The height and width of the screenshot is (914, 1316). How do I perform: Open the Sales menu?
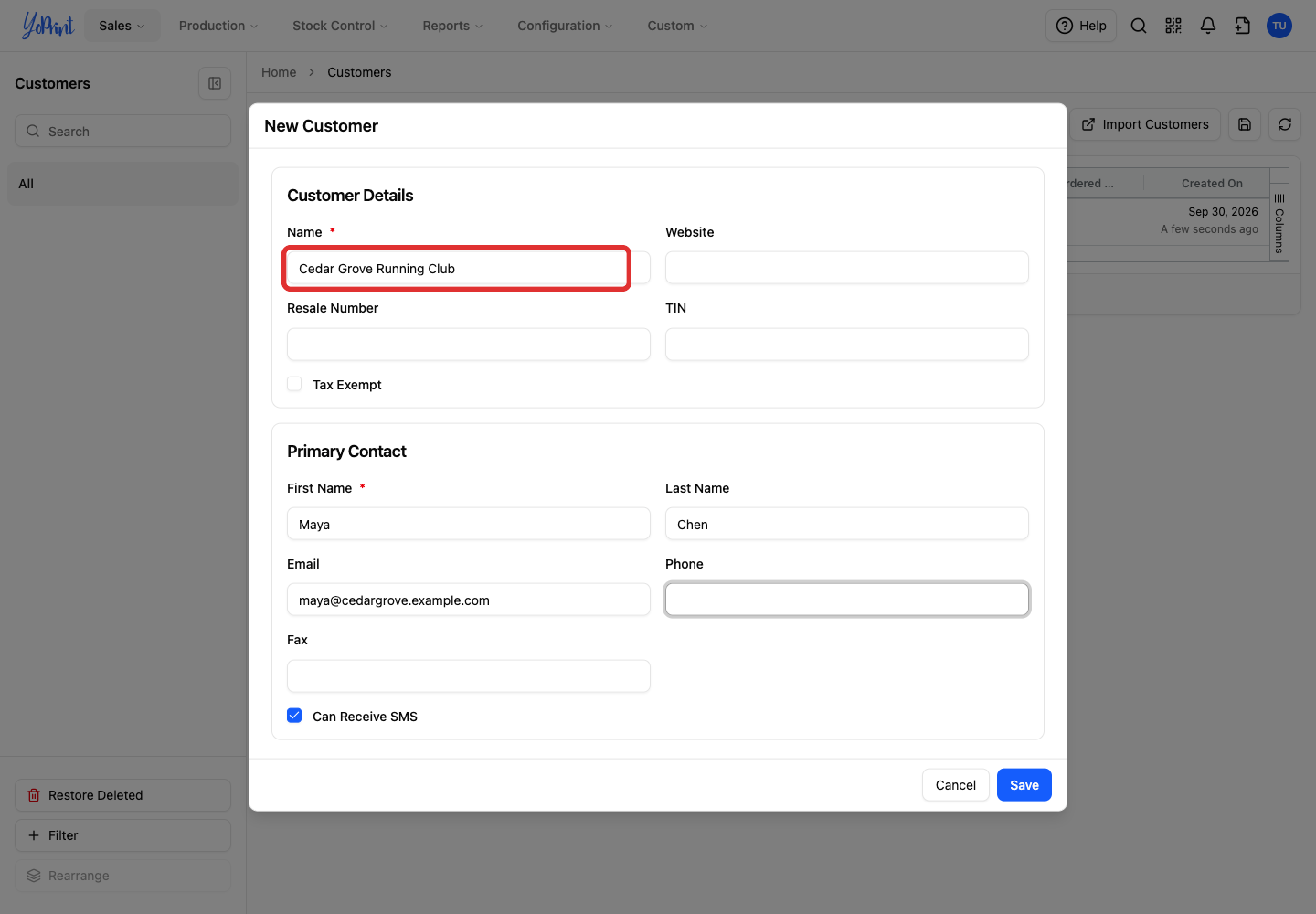(122, 26)
